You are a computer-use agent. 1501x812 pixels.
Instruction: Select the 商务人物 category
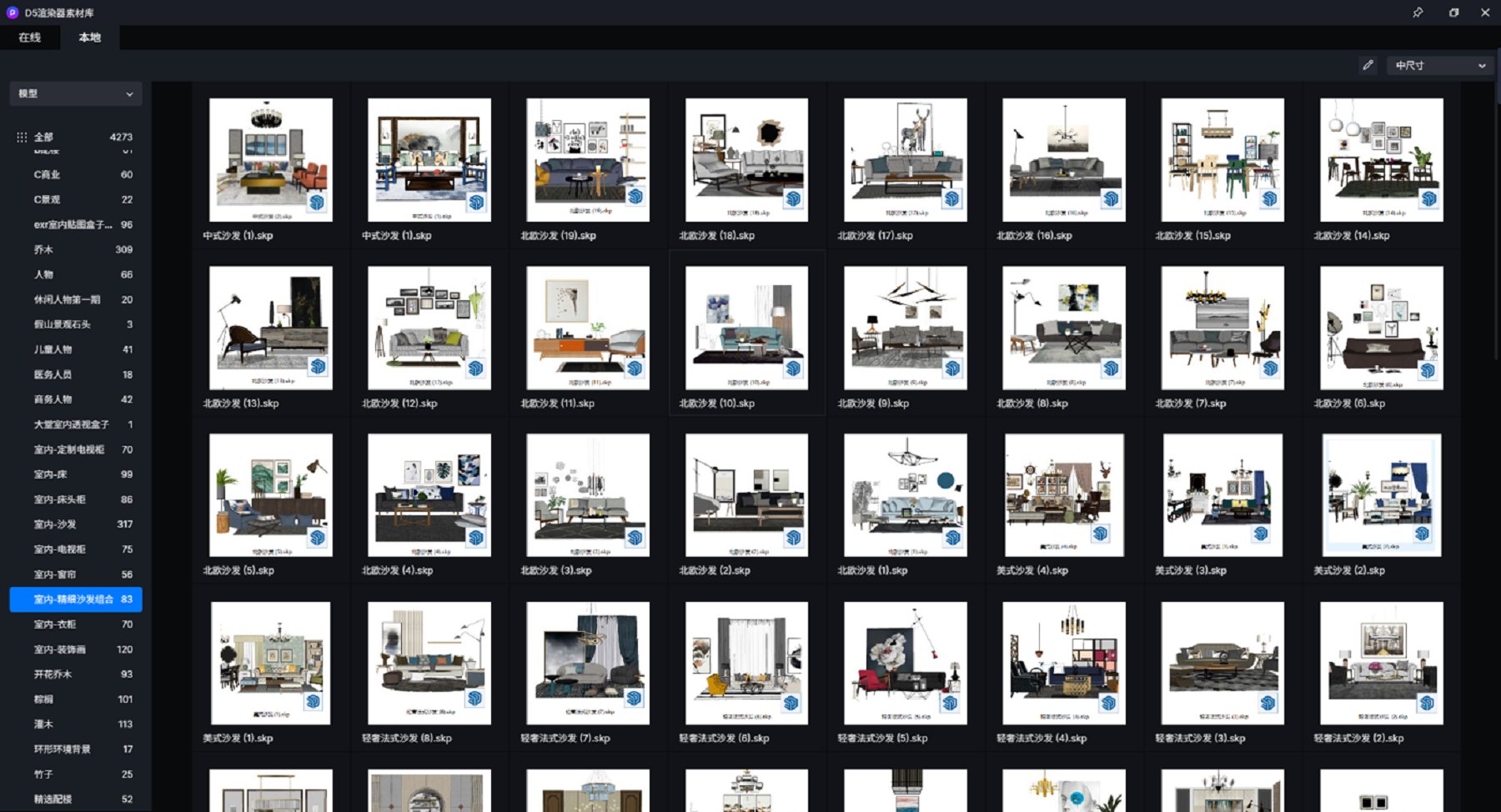(x=76, y=399)
